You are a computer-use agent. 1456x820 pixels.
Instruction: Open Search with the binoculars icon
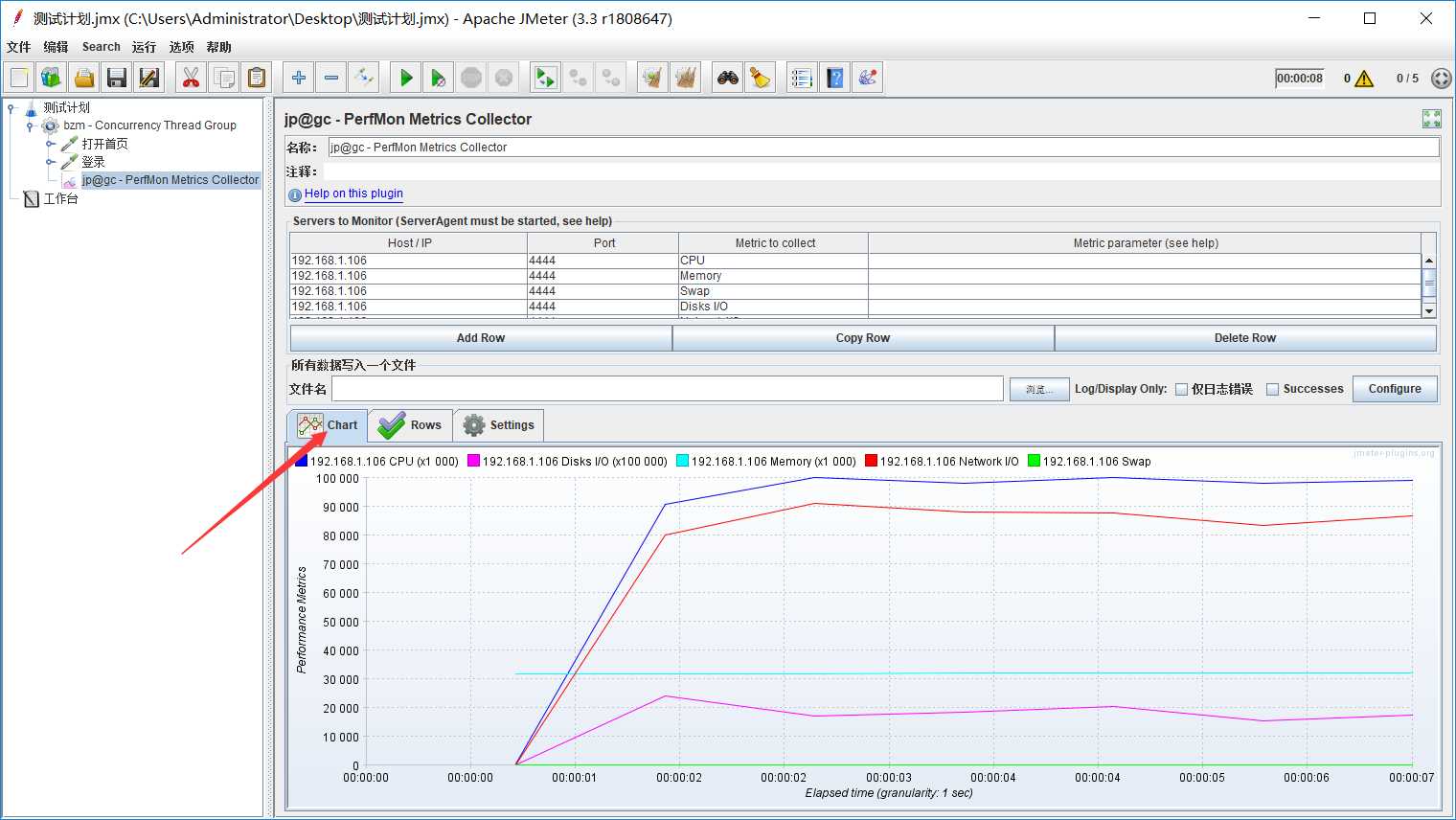coord(728,78)
